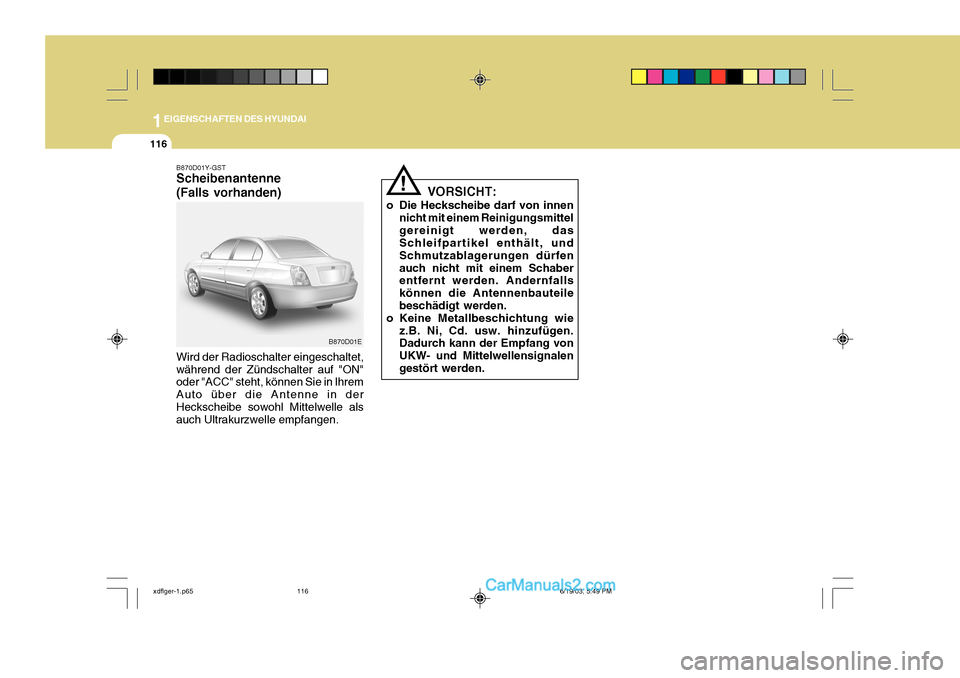Open the silver sedan illustration
The width and height of the screenshot is (960, 678).
pyautogui.click(x=270, y=274)
